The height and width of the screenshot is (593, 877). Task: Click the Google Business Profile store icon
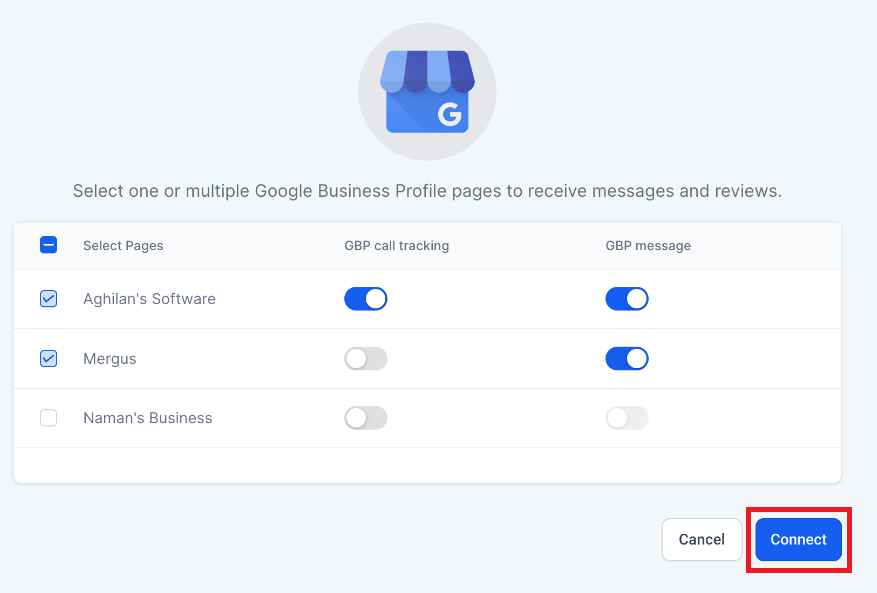(x=427, y=92)
